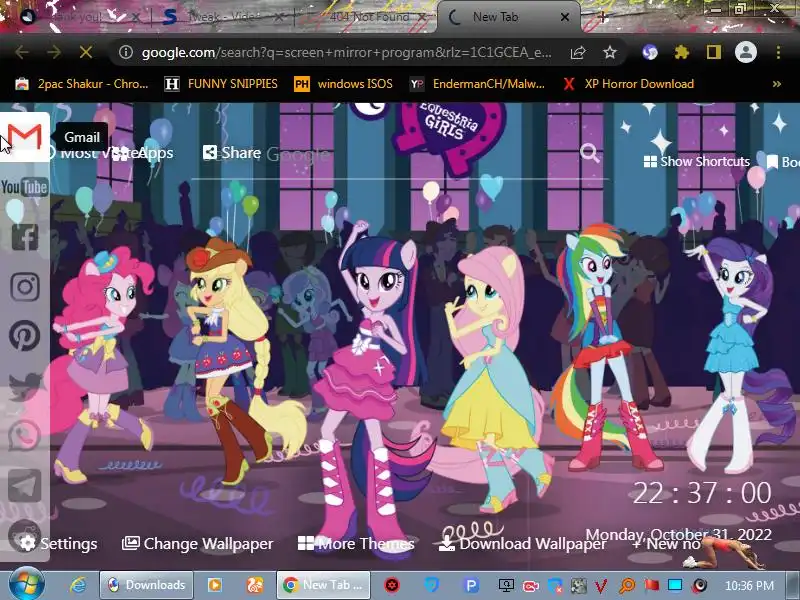Click the red camera recorder tray icon
Viewport: 800px width, 600px height.
[531, 586]
